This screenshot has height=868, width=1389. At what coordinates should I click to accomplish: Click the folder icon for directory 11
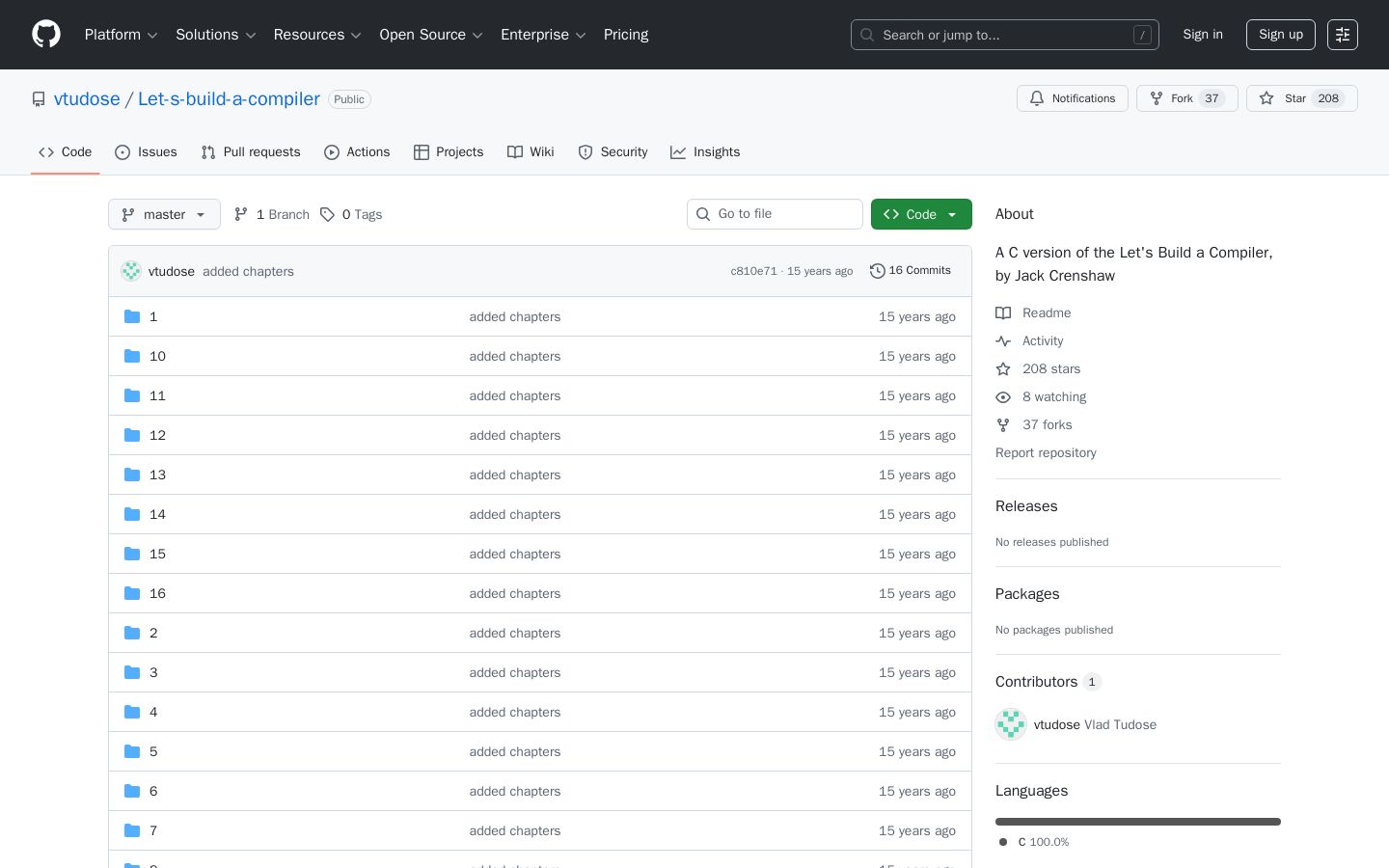click(x=132, y=395)
